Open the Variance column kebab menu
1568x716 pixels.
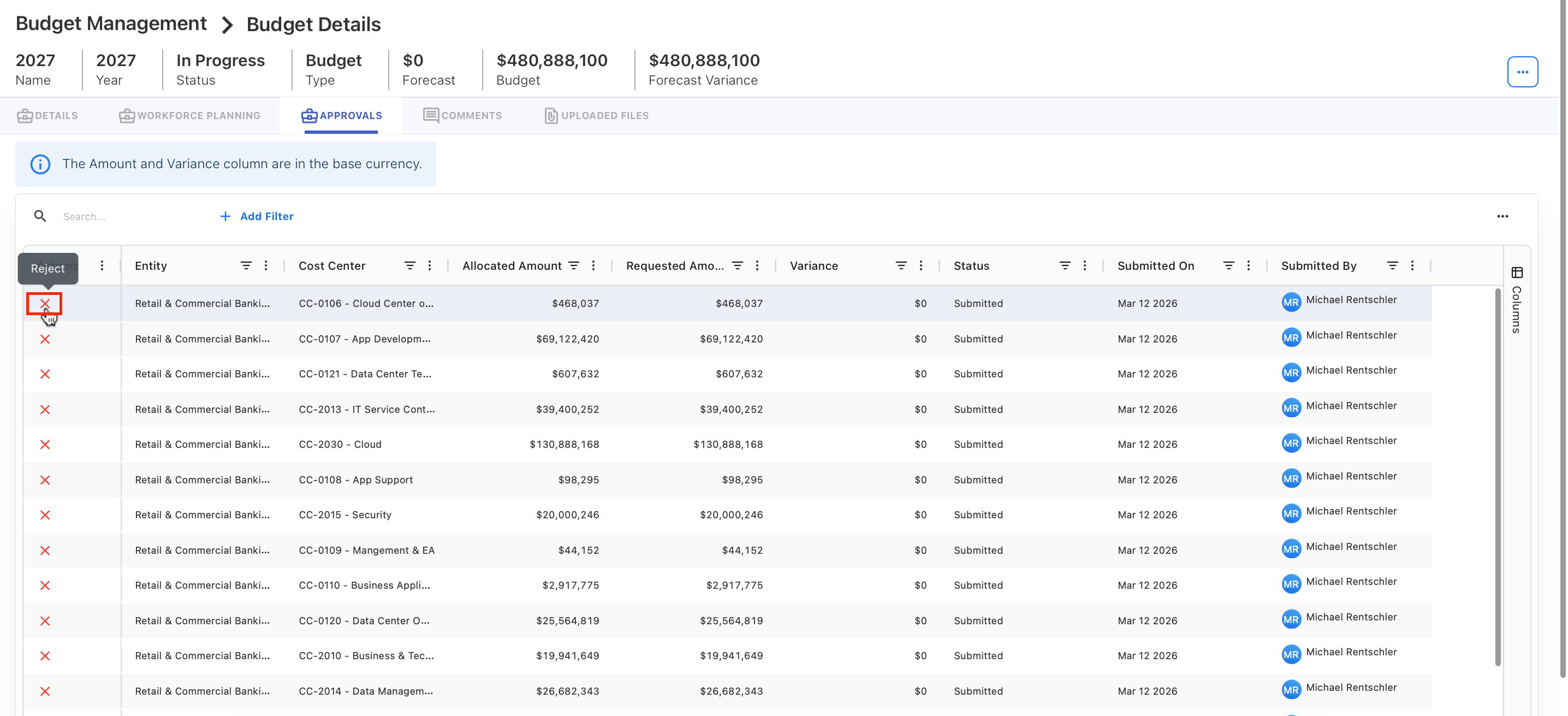coord(921,265)
